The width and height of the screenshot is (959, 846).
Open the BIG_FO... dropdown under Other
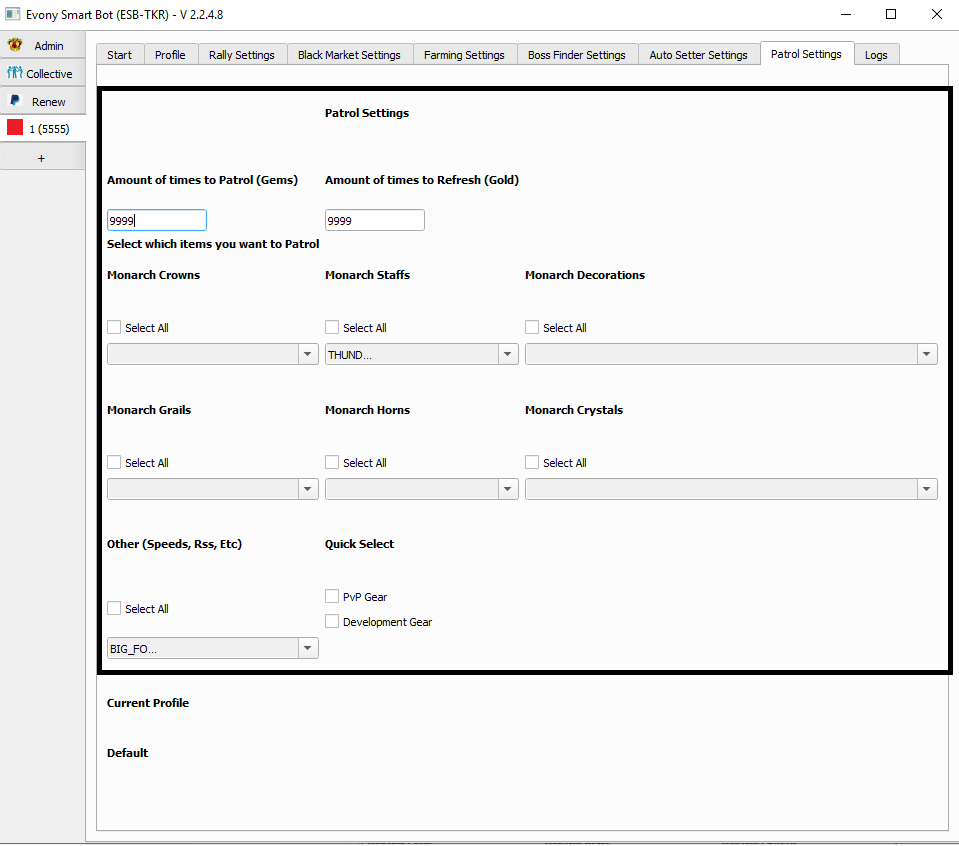pyautogui.click(x=212, y=649)
